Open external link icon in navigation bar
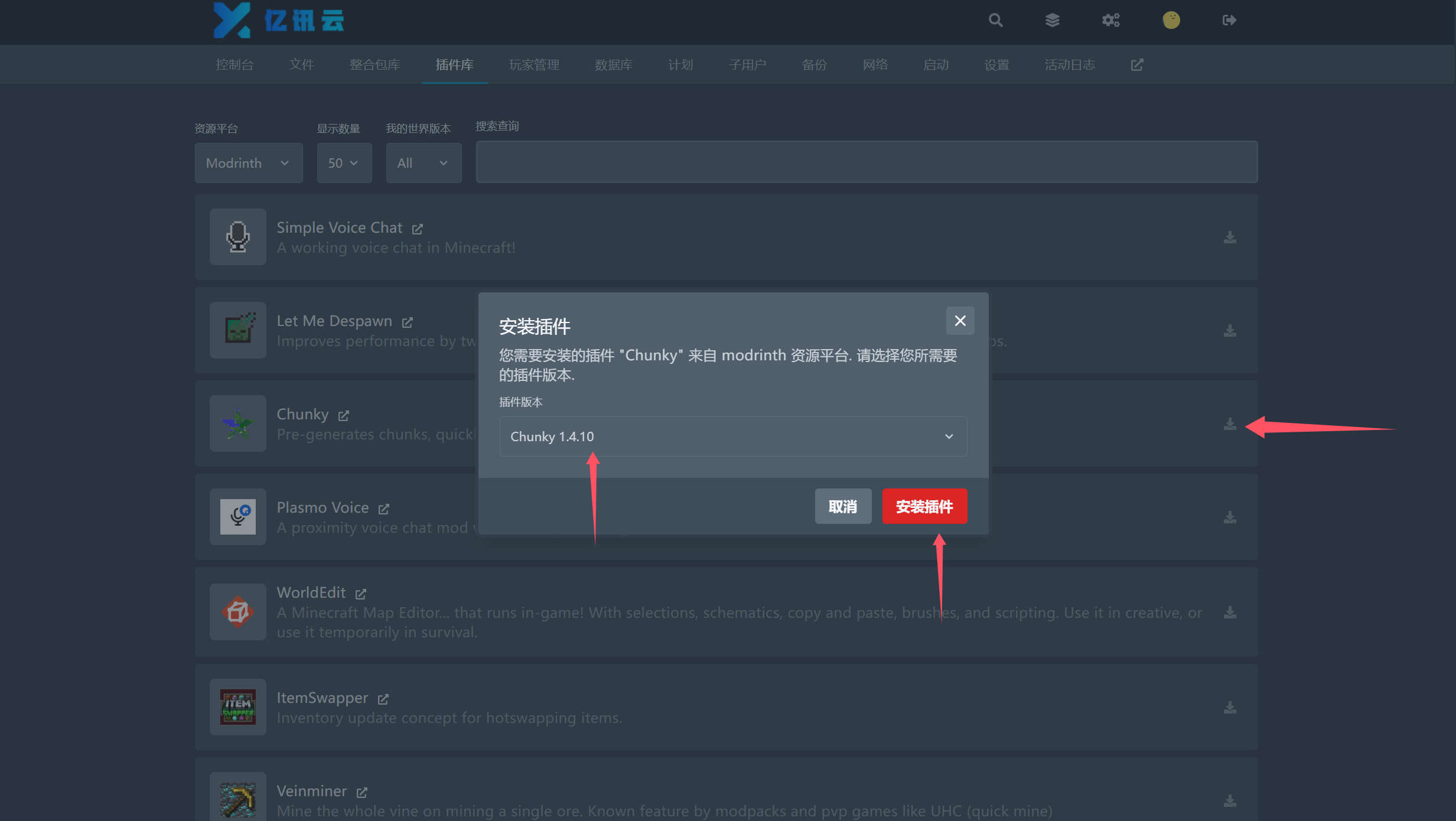Viewport: 1456px width, 821px height. (x=1137, y=65)
